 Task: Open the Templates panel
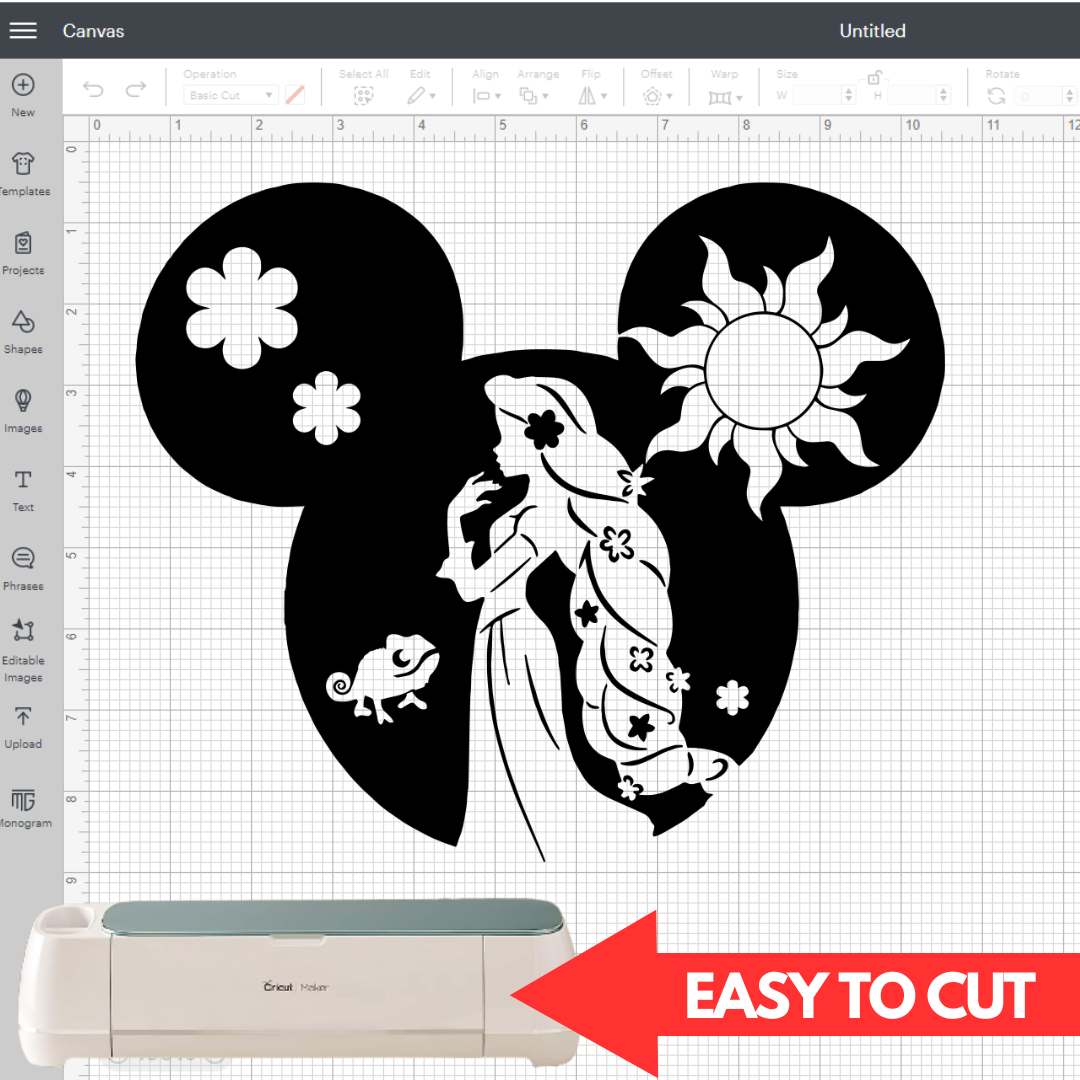pos(23,174)
